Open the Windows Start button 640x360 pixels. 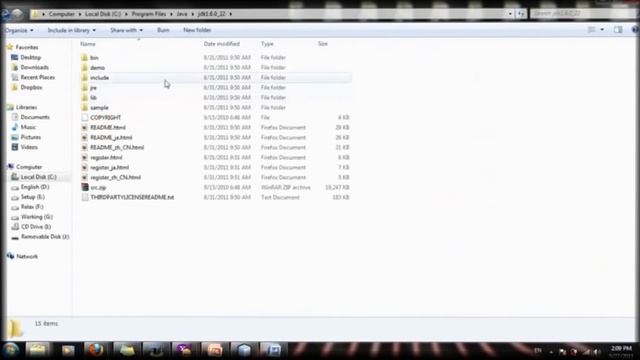11,350
